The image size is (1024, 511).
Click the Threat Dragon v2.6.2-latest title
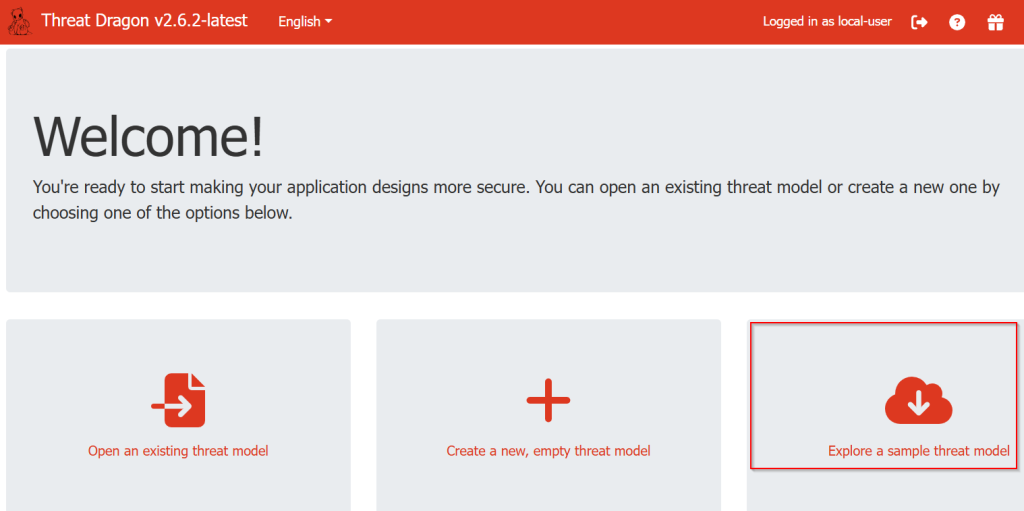pos(144,21)
